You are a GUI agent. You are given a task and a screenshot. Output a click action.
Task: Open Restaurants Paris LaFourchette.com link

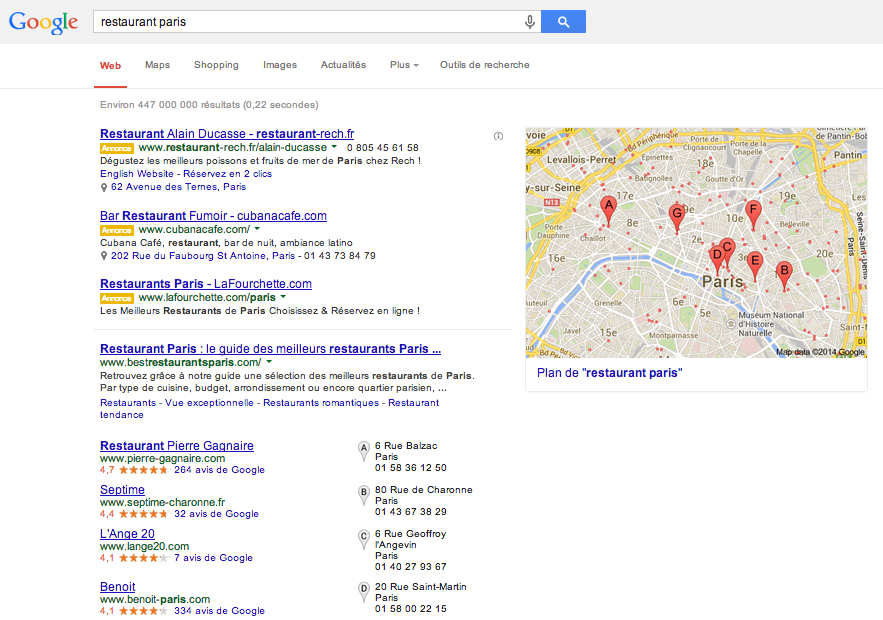(x=206, y=284)
